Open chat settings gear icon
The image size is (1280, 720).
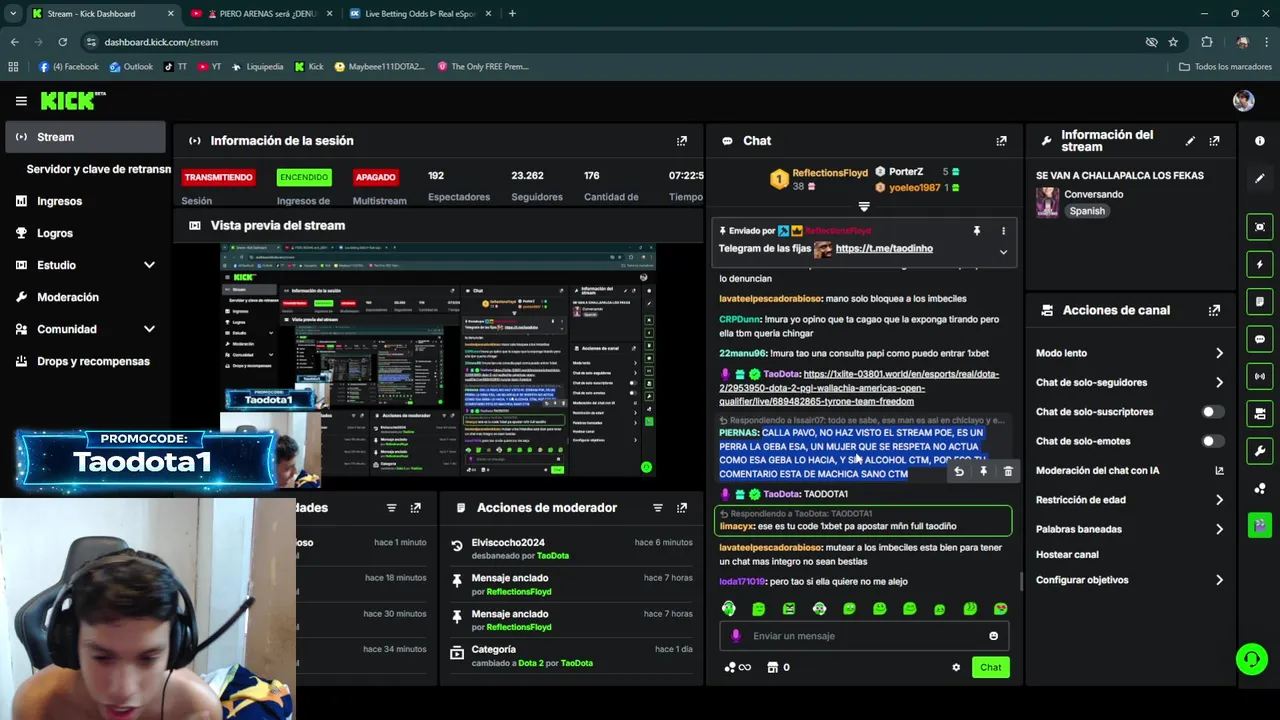tap(956, 667)
